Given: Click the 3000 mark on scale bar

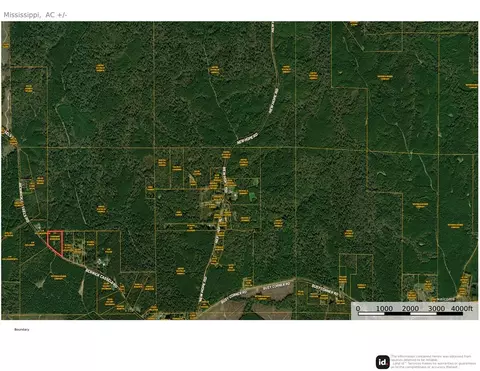Looking at the screenshot, I should tap(436, 308).
